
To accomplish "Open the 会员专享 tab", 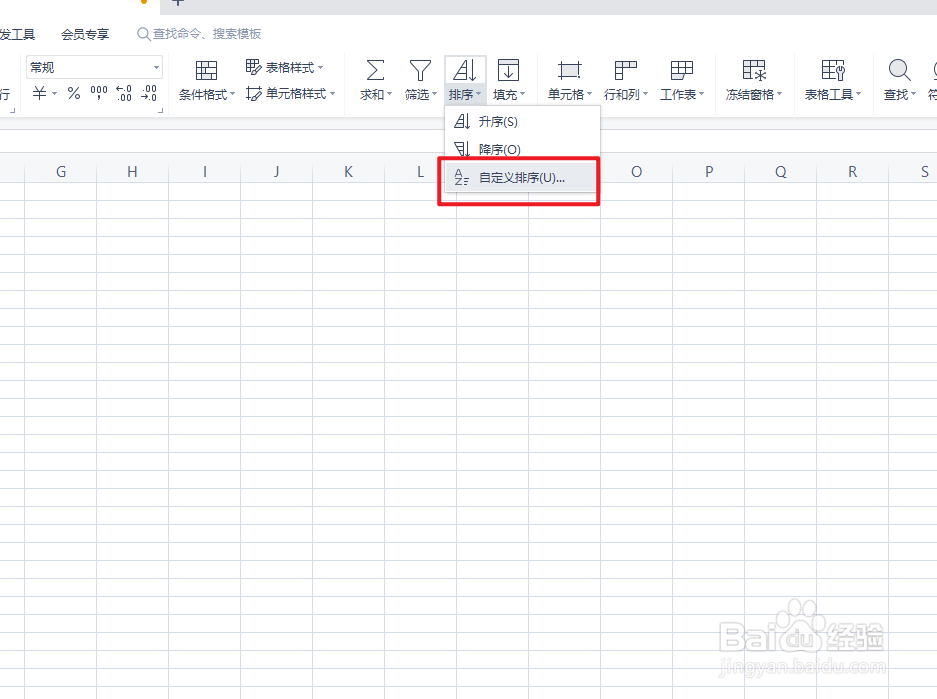I will pyautogui.click(x=85, y=34).
